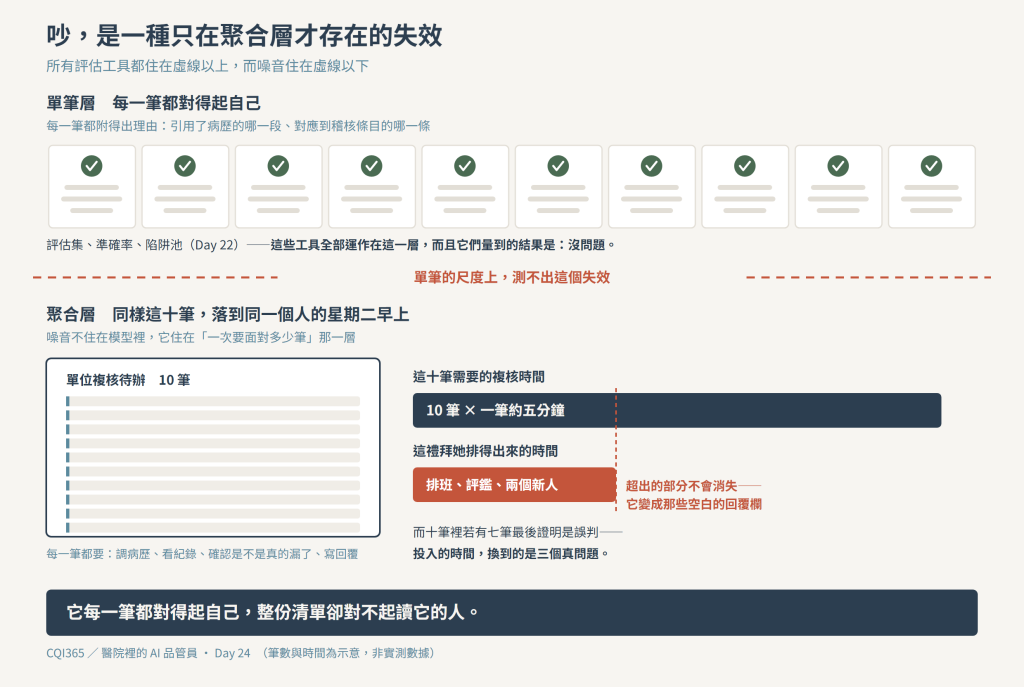Click the 單位複核待辦 10 筆 panel title

[128, 380]
